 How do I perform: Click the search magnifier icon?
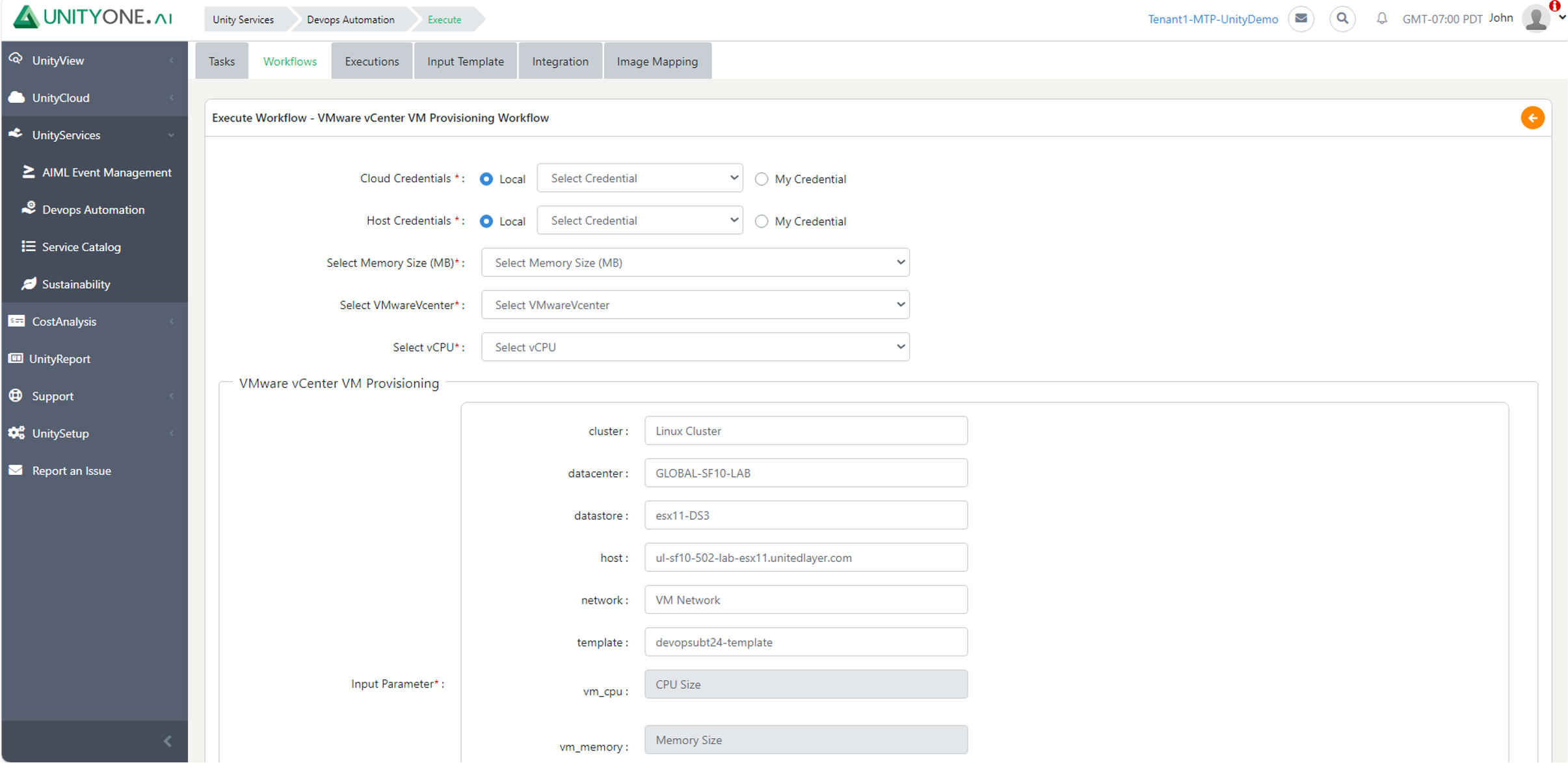click(1342, 19)
